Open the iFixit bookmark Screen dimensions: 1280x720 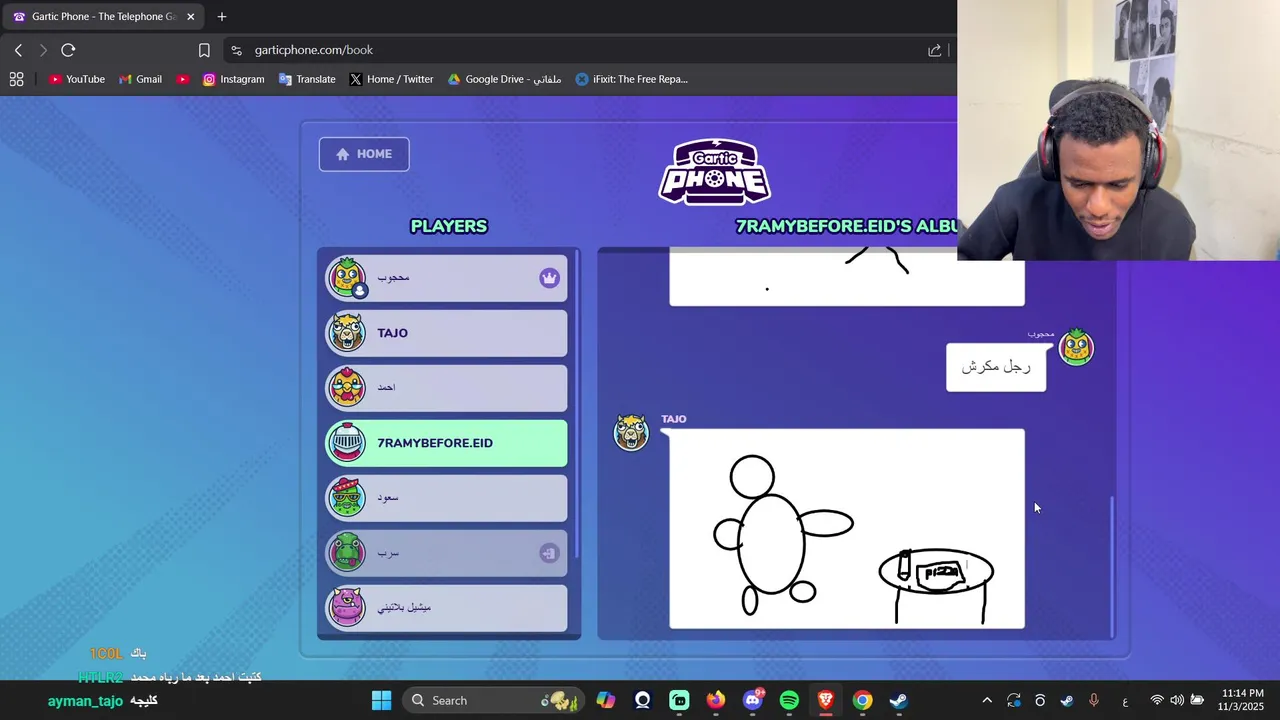pos(632,79)
